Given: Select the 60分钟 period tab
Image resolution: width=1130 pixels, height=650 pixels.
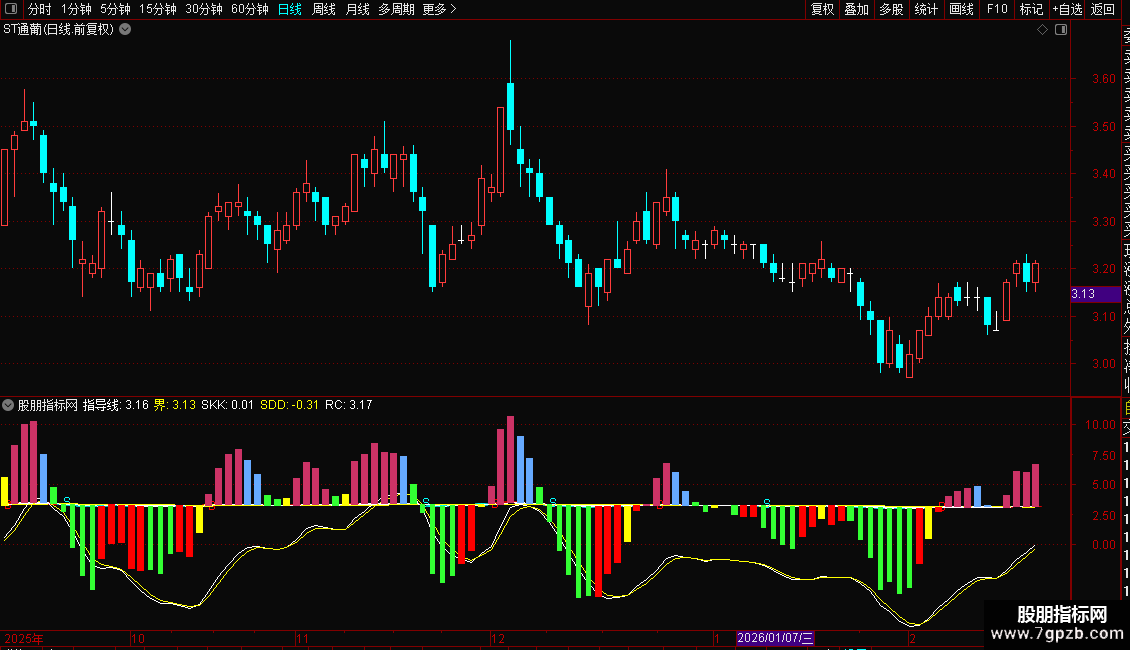Looking at the screenshot, I should pos(250,9).
